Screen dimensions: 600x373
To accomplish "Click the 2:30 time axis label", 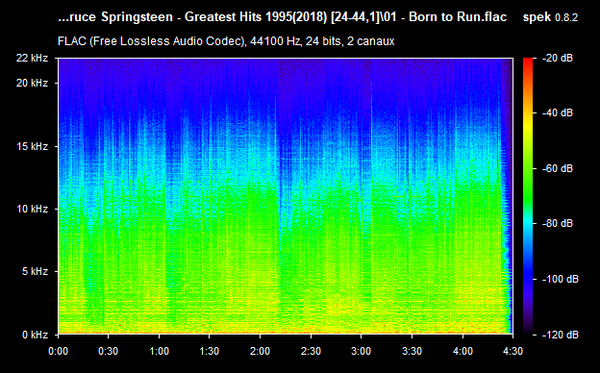I will pyautogui.click(x=311, y=351).
